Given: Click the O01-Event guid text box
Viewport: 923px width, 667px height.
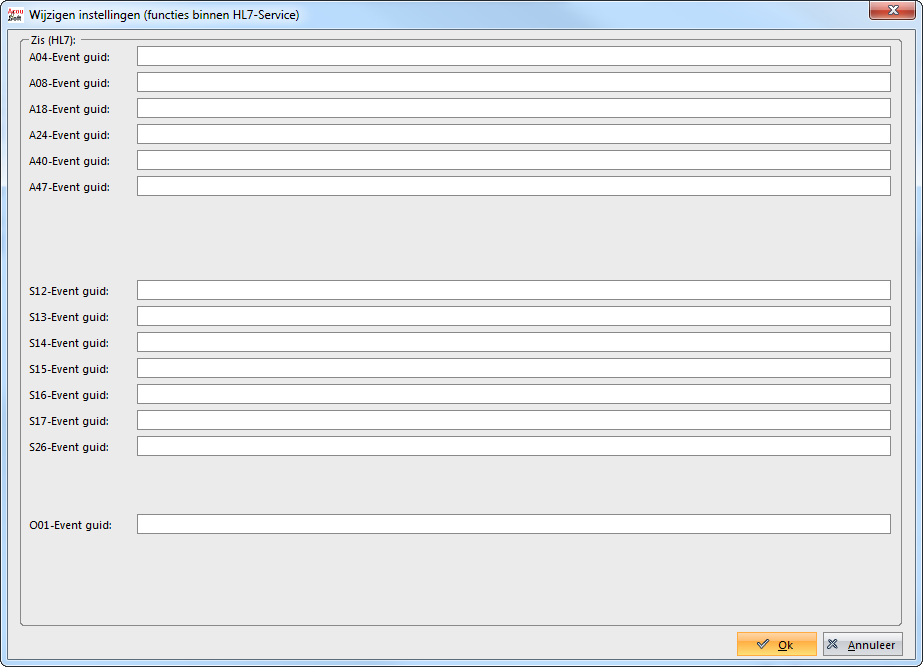Looking at the screenshot, I should coord(513,524).
